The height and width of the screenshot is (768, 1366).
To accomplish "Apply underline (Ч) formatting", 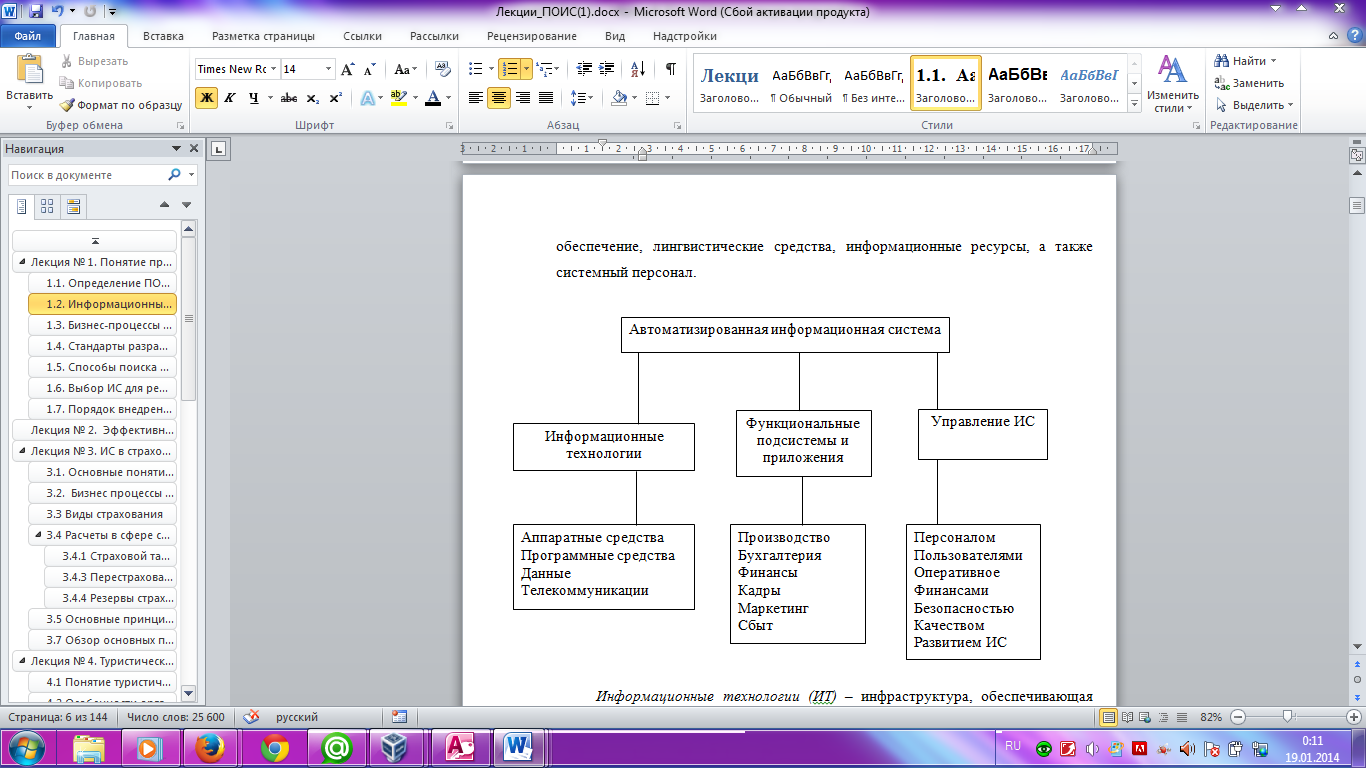I will click(x=253, y=98).
